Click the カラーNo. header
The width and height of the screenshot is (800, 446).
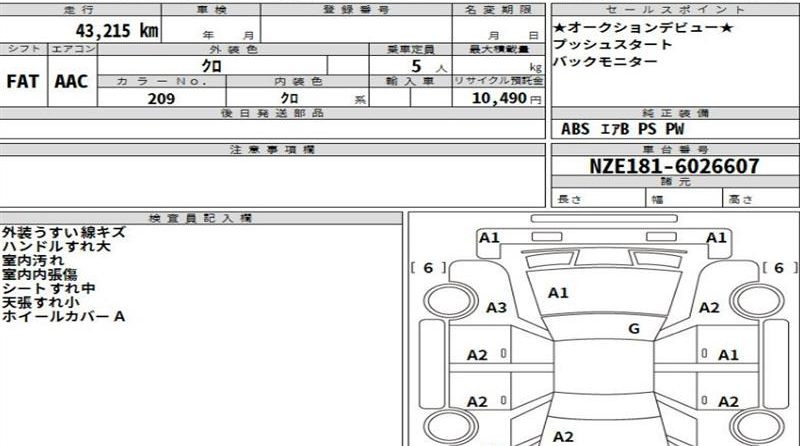(162, 82)
